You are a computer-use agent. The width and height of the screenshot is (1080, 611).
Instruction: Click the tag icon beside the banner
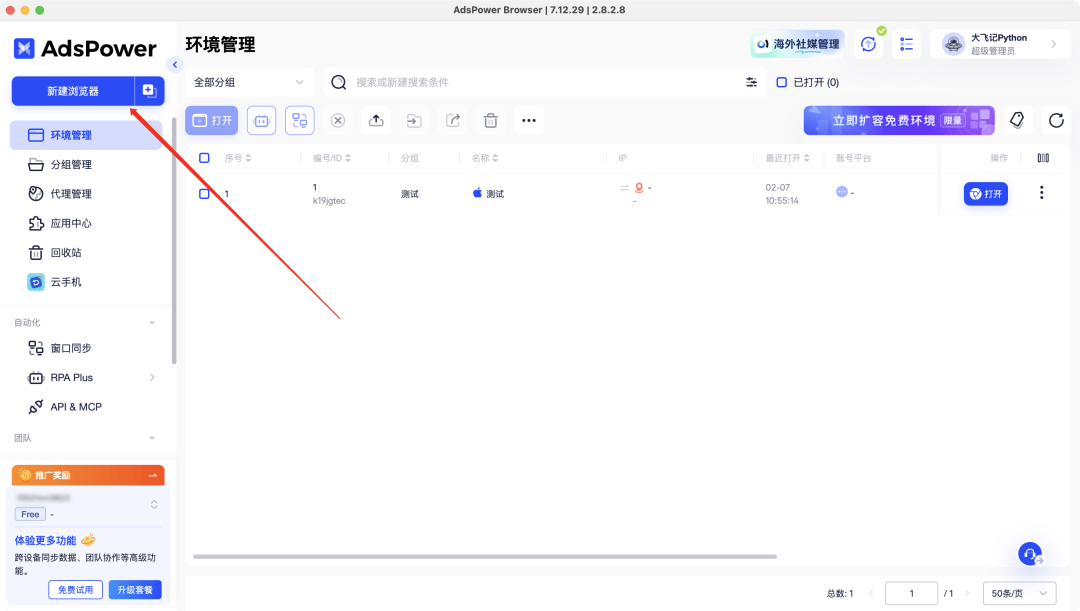1017,121
